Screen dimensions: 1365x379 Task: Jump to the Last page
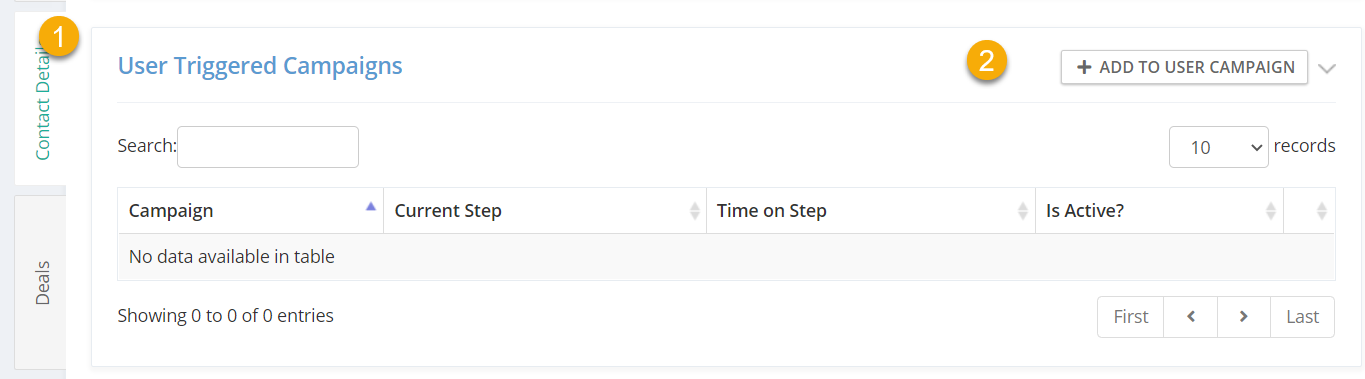pyautogui.click(x=1302, y=317)
